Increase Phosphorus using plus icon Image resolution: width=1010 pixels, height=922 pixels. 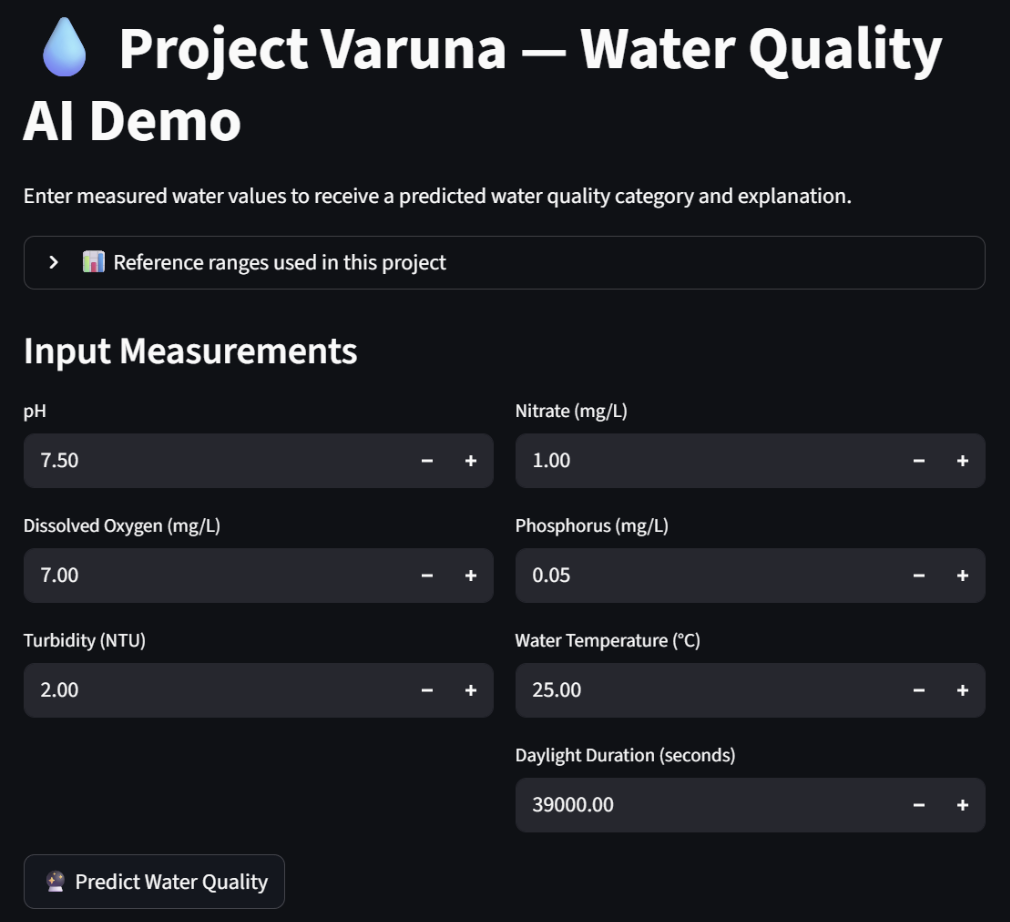coord(962,576)
